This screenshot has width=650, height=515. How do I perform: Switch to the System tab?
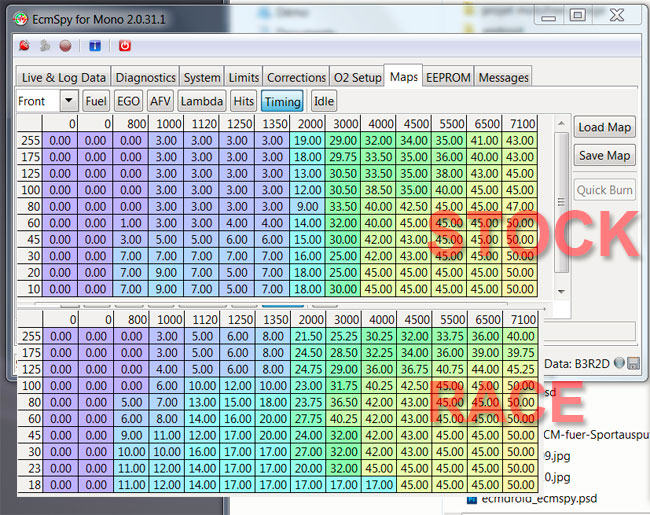click(202, 77)
